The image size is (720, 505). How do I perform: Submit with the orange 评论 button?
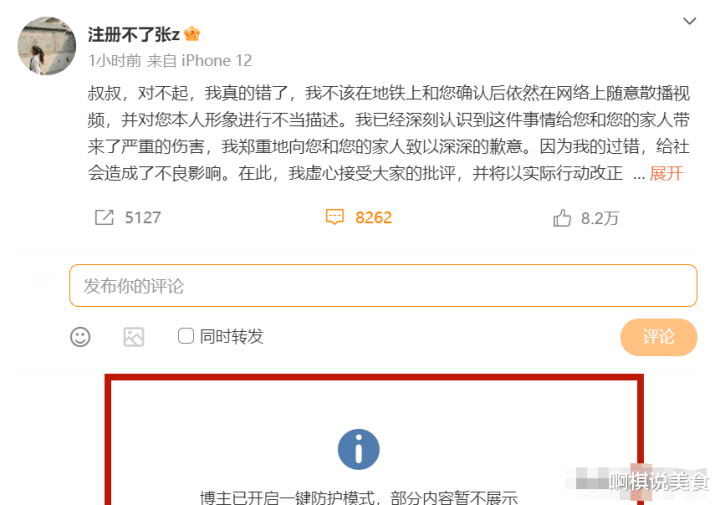click(x=659, y=337)
